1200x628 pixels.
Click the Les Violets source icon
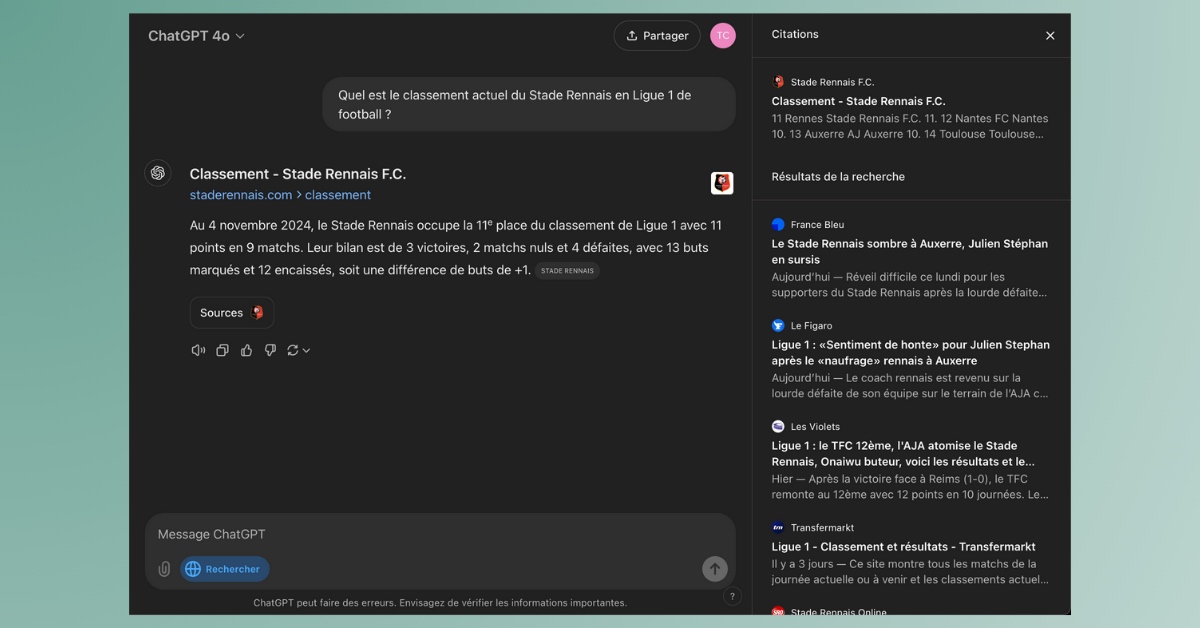point(778,426)
